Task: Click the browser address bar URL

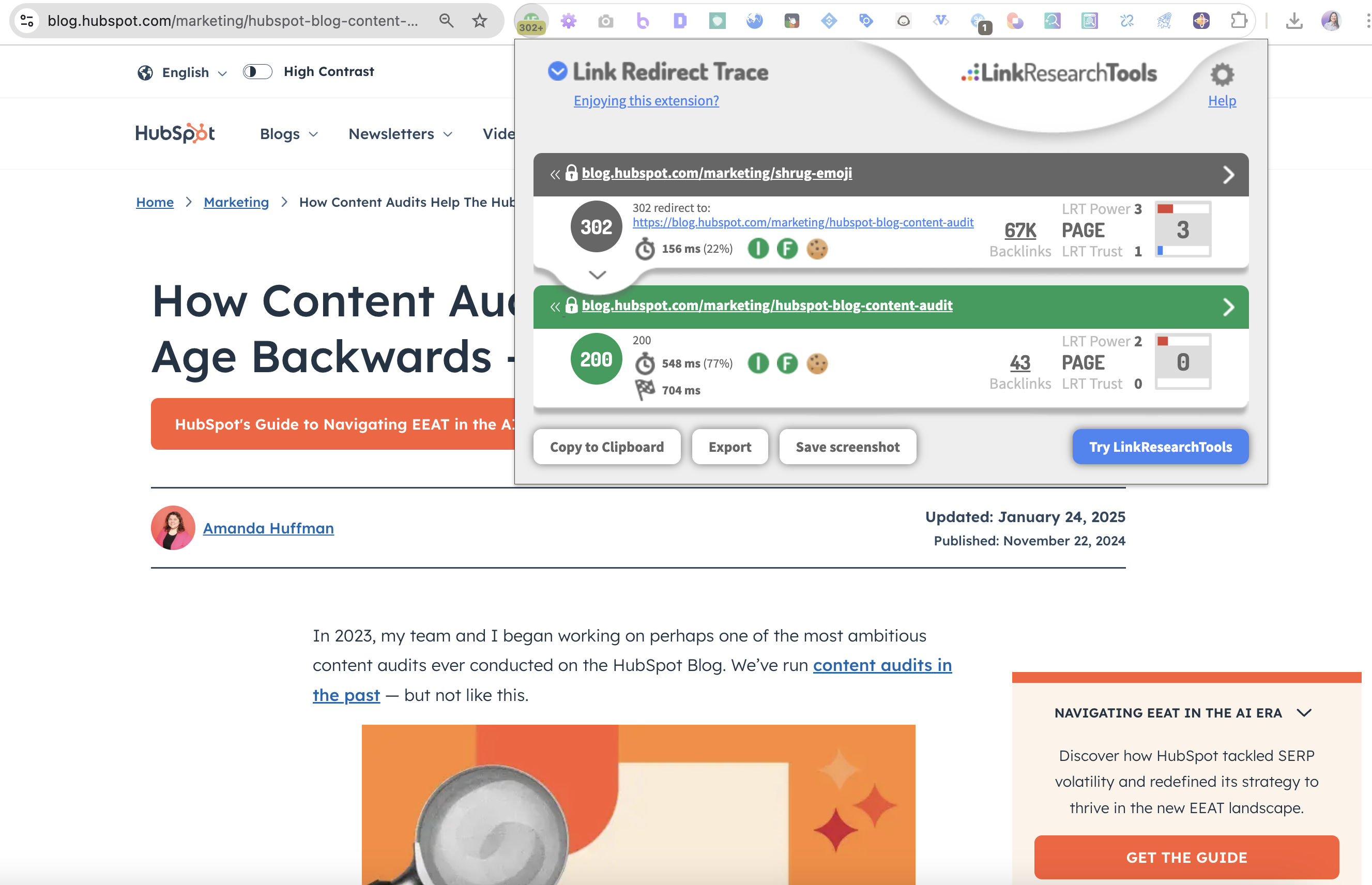Action: pyautogui.click(x=233, y=21)
